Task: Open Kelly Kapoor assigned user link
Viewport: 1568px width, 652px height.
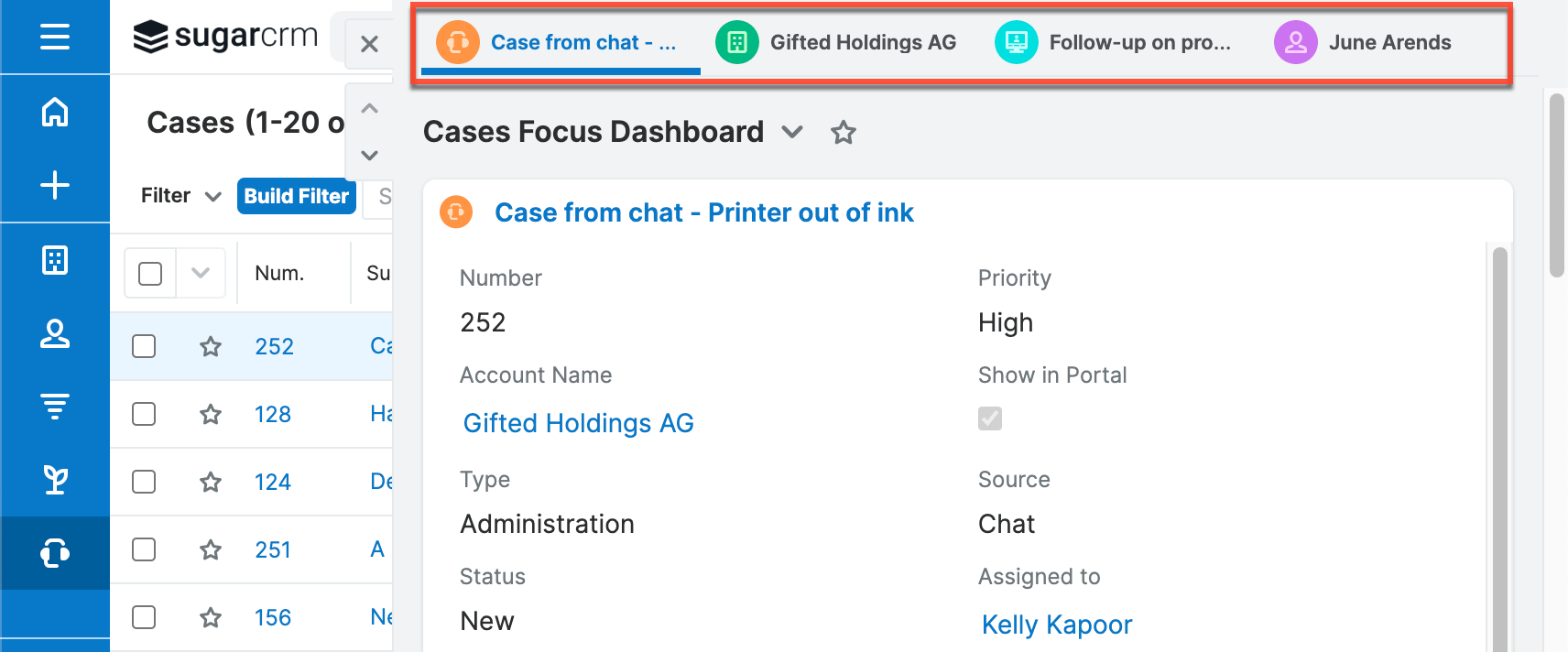Action: [x=1057, y=625]
